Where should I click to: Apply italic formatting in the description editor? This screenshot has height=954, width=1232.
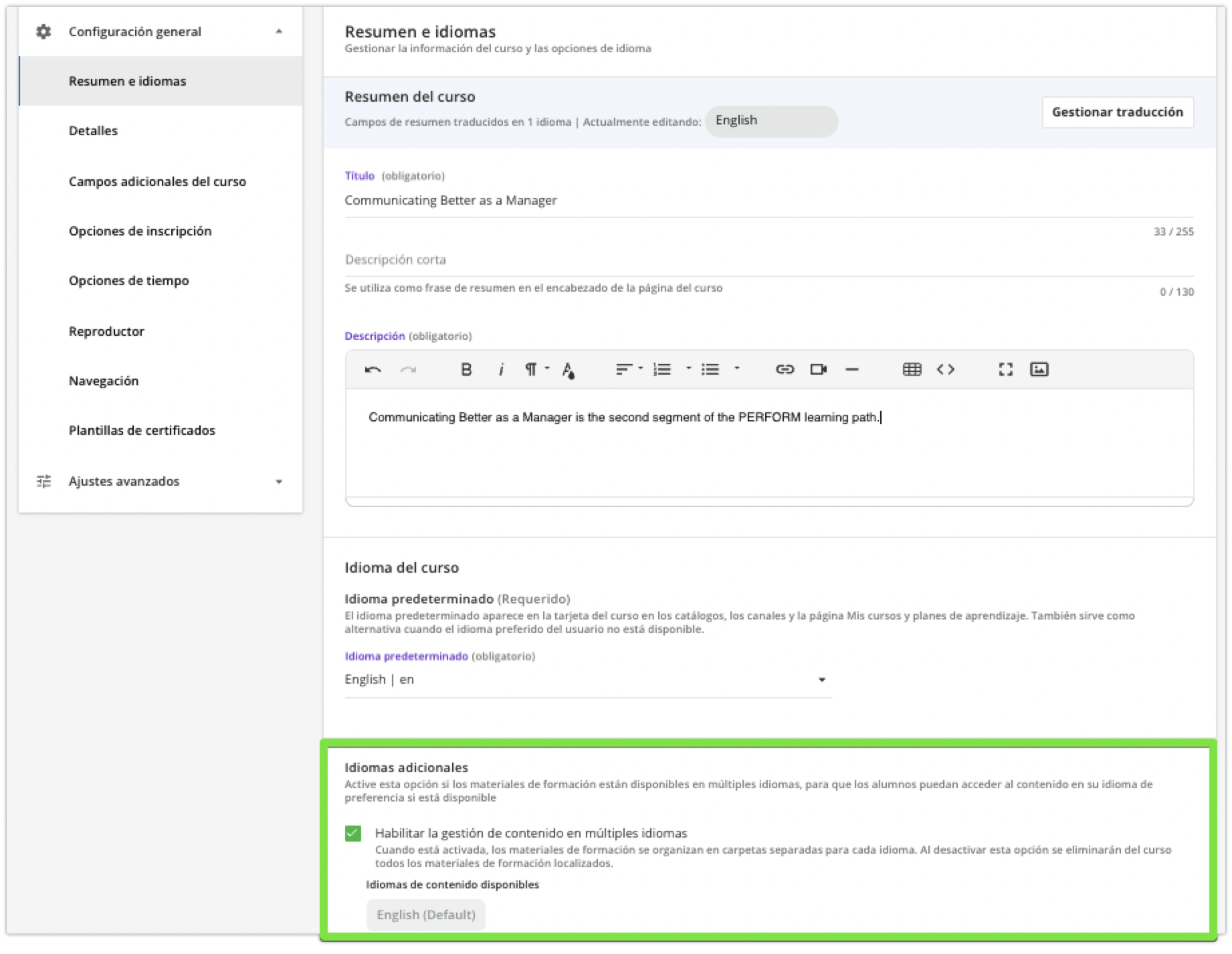pos(500,369)
